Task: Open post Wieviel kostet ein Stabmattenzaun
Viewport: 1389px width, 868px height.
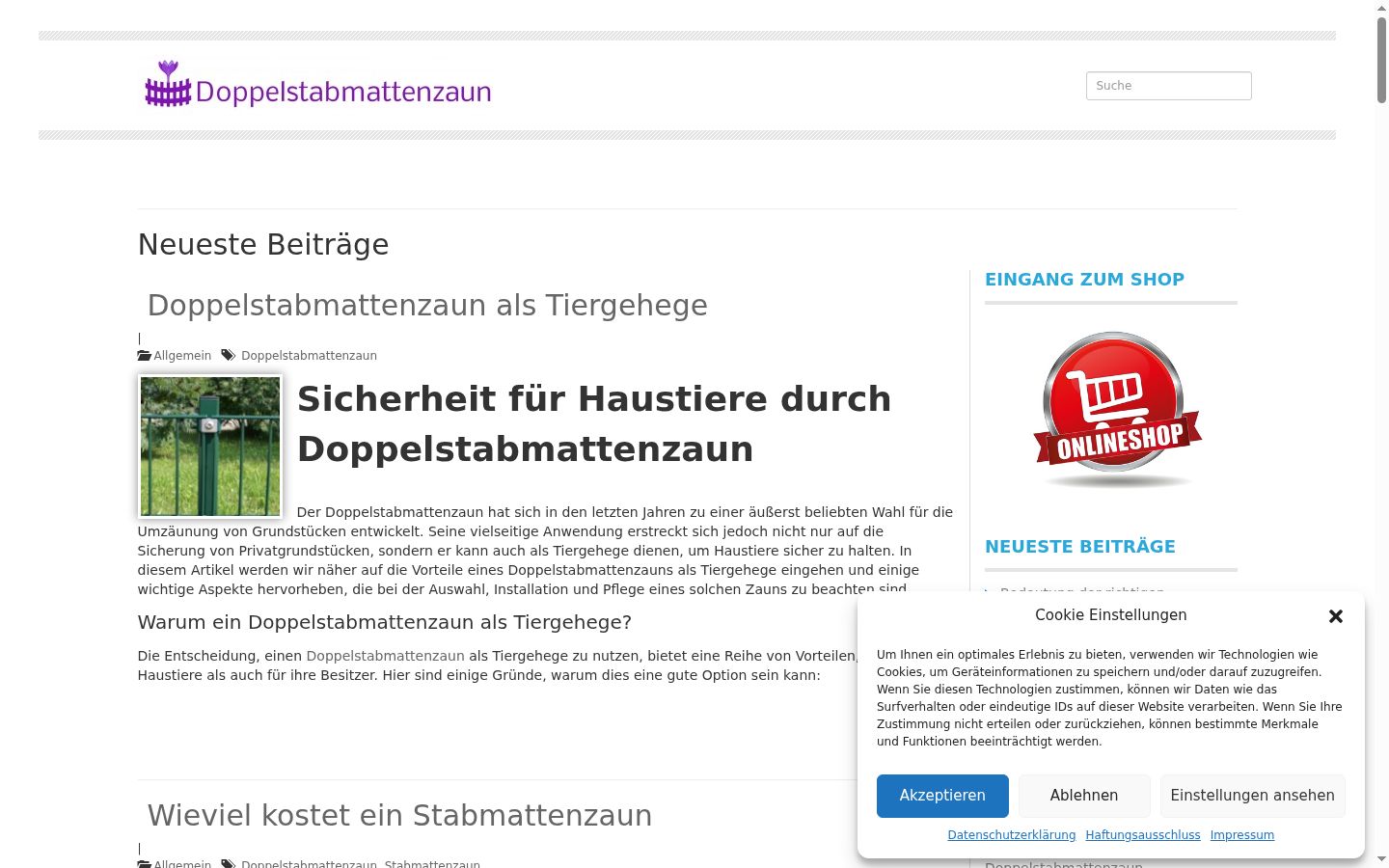Action: (x=399, y=815)
